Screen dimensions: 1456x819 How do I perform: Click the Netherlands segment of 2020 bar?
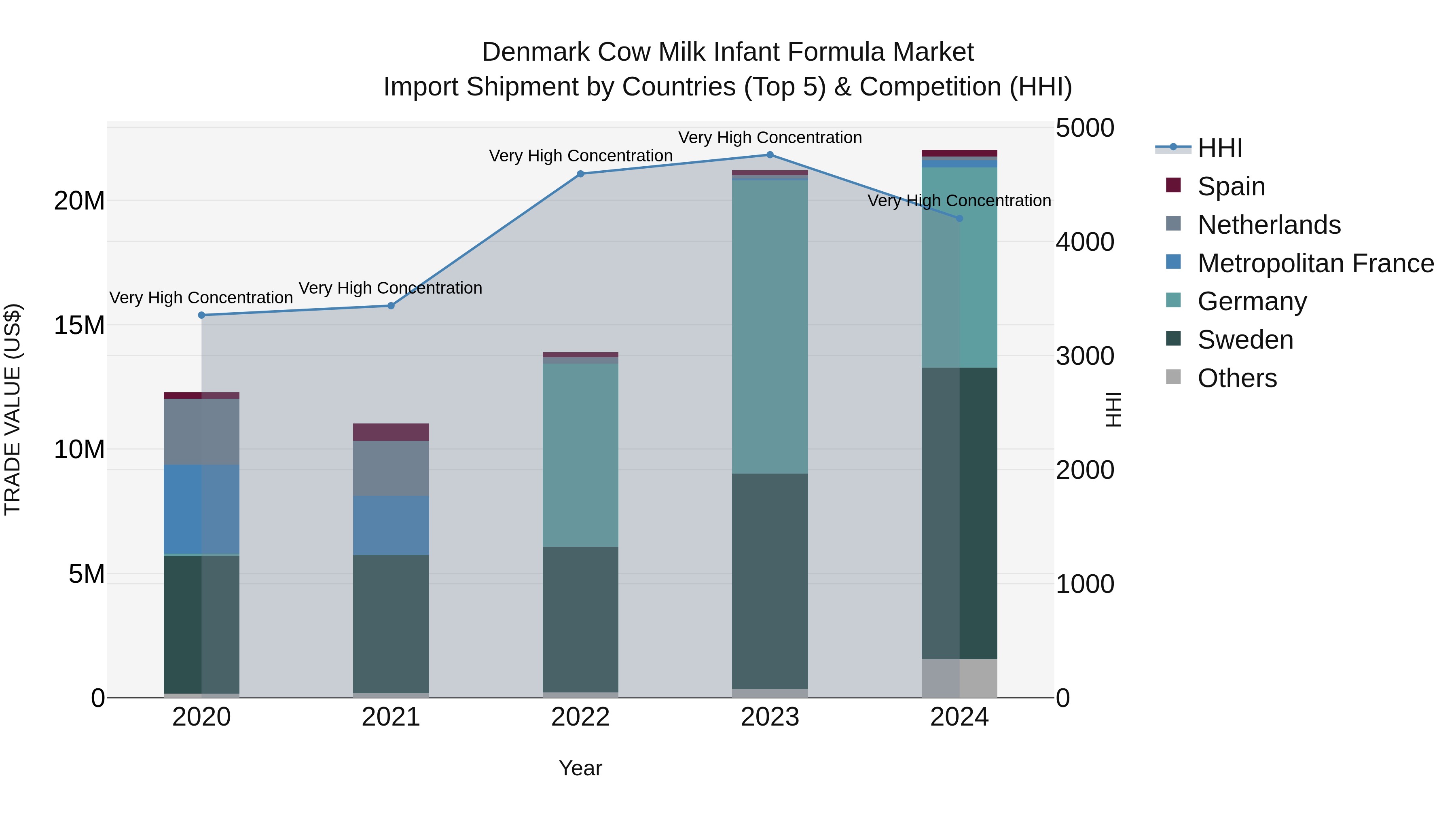coord(202,432)
